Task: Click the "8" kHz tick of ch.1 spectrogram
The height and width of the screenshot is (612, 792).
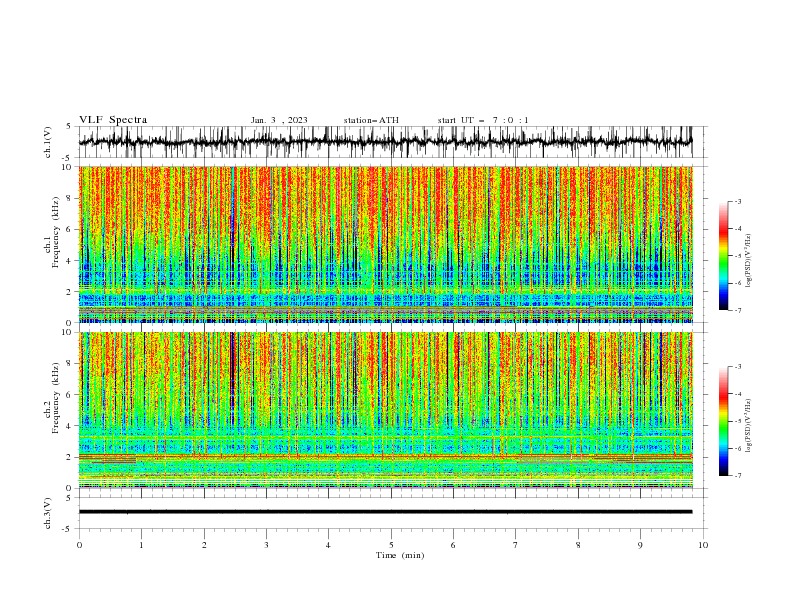Action: pos(70,198)
